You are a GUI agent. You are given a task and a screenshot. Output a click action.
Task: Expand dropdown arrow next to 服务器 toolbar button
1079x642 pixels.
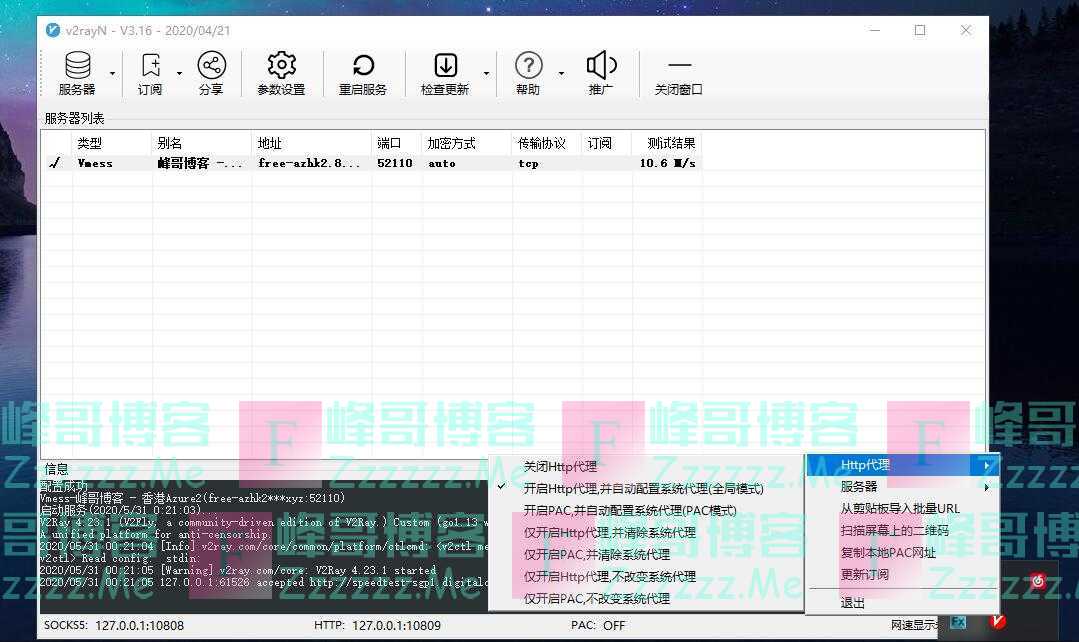(x=112, y=73)
